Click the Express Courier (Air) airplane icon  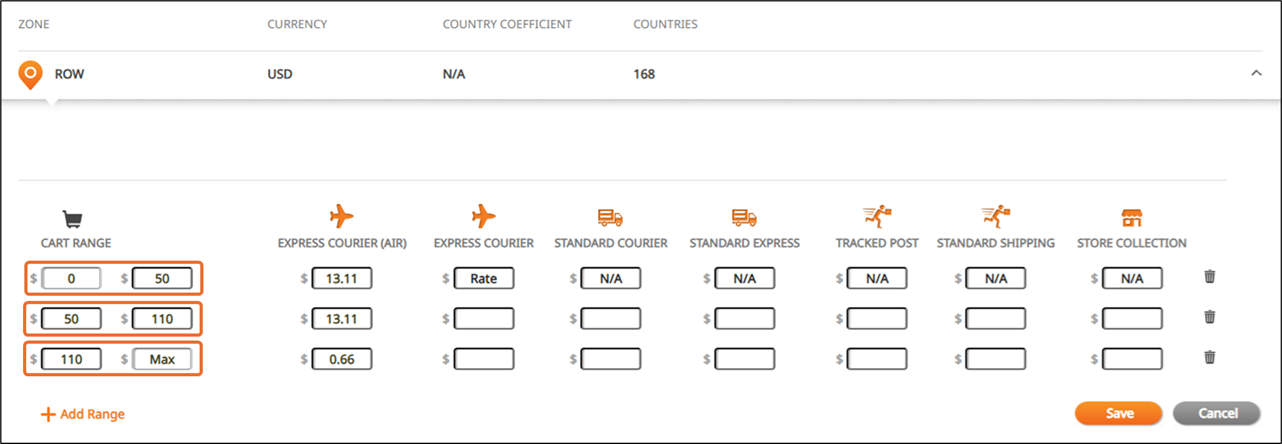[x=342, y=216]
